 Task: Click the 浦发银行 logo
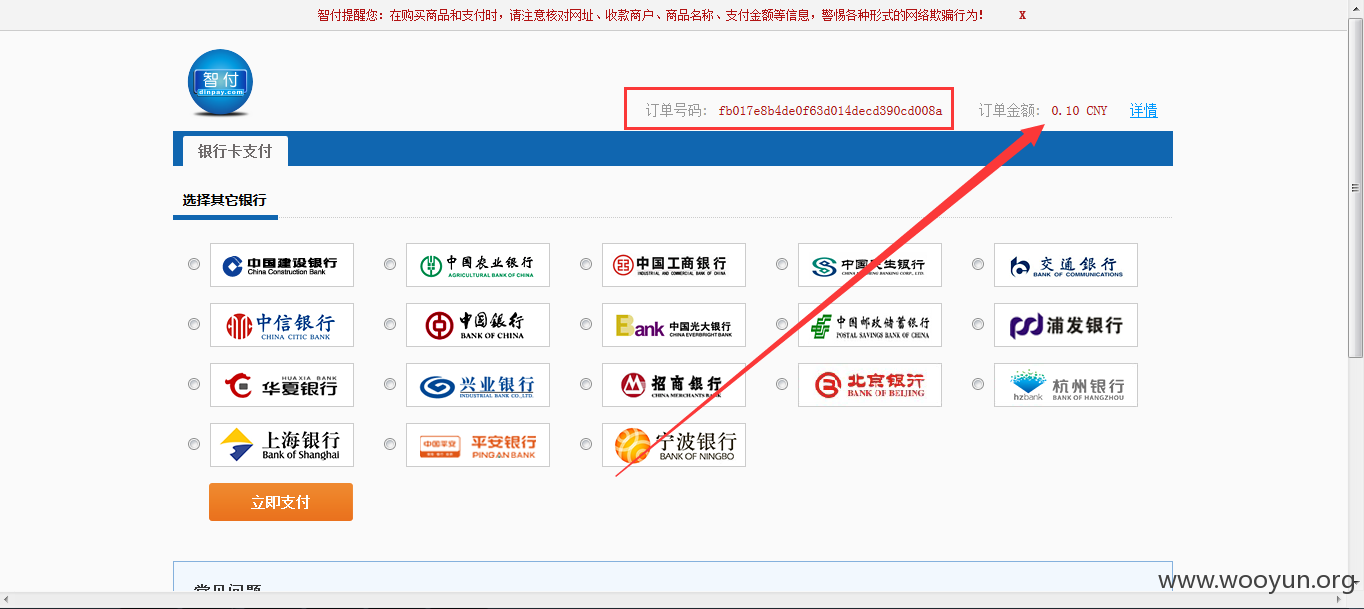point(1066,325)
